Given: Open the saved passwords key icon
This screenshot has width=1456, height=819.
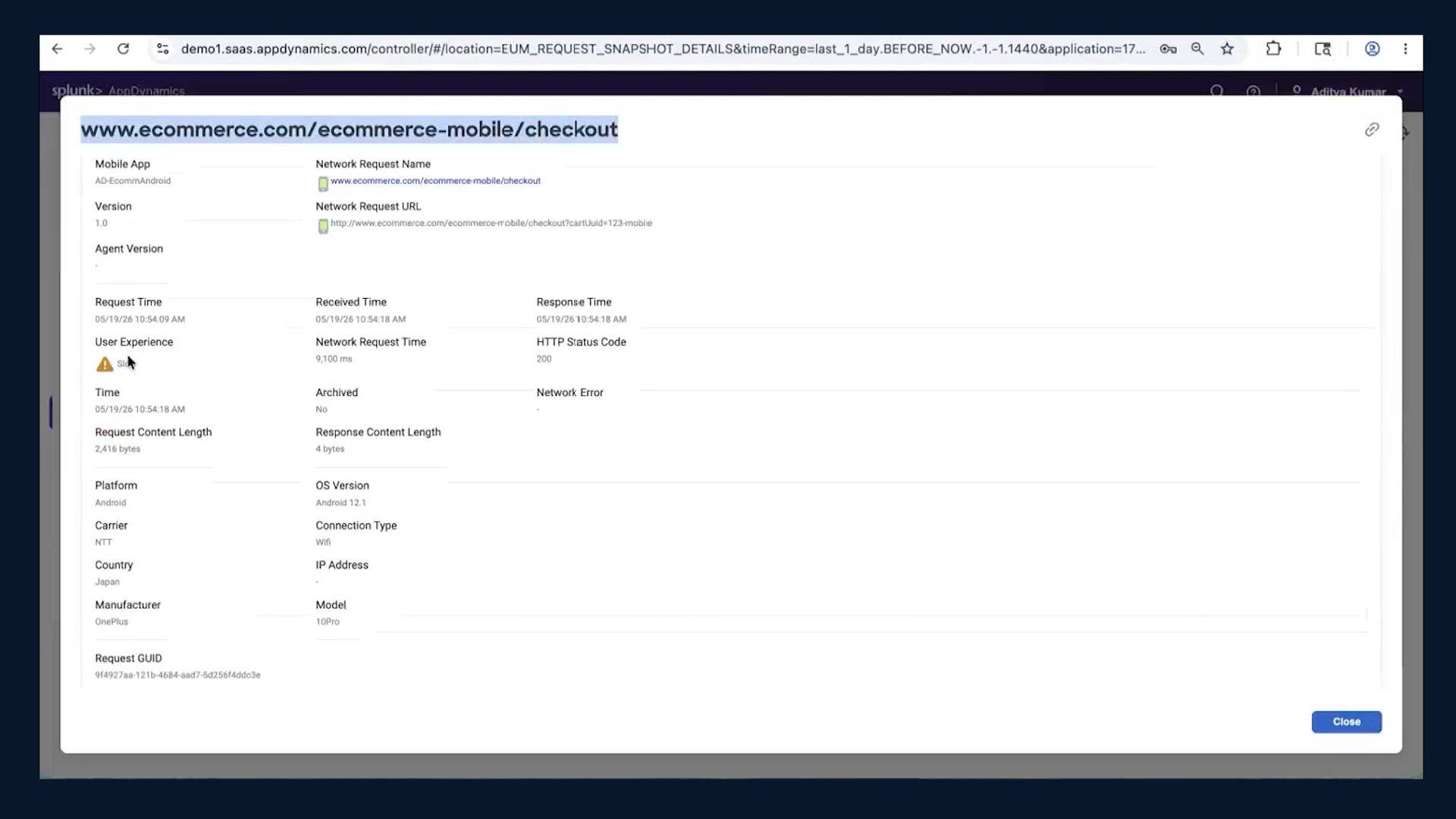Looking at the screenshot, I should [x=1168, y=49].
